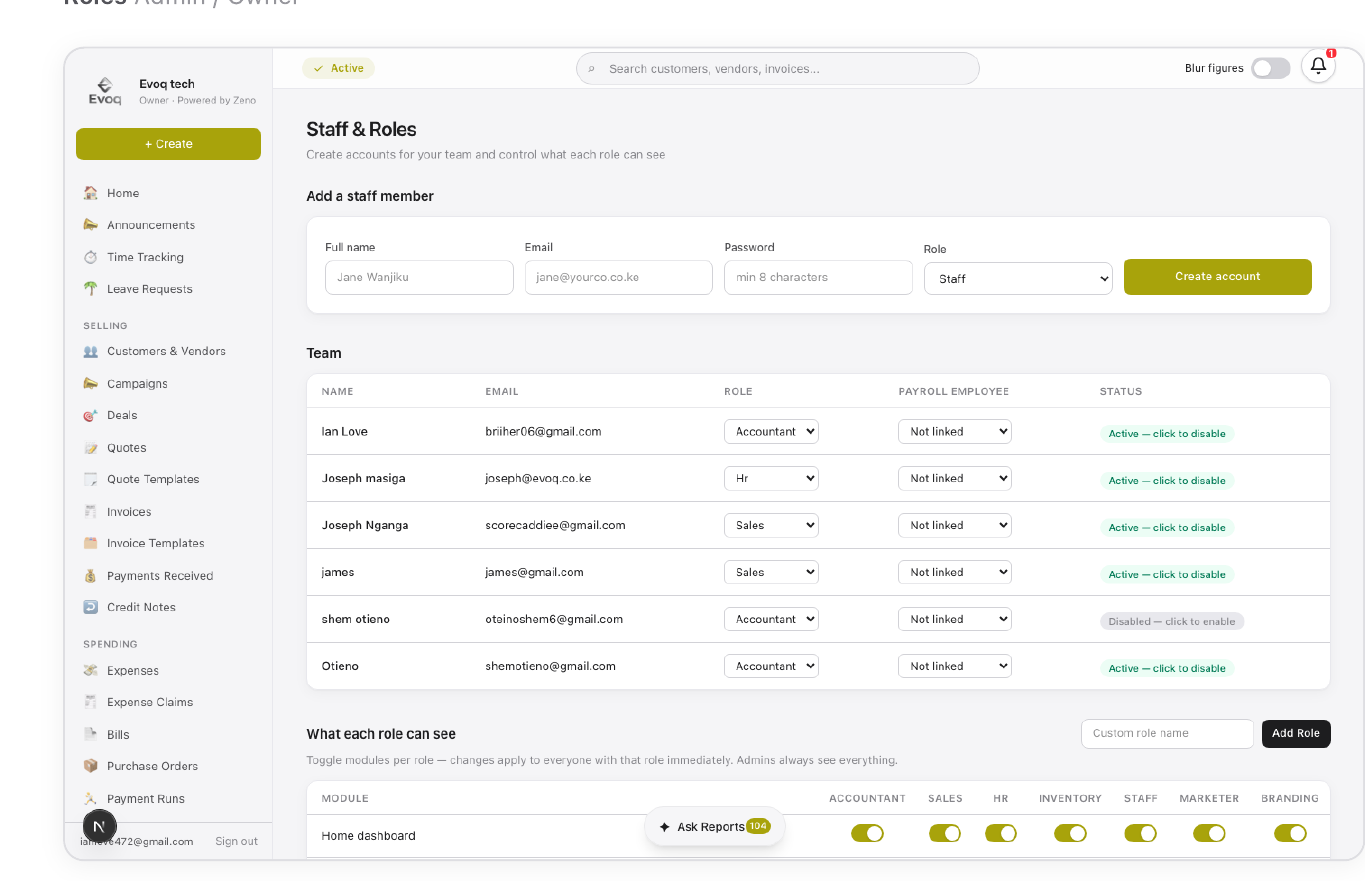This screenshot has width=1365, height=881.
Task: Open the notifications bell
Action: click(1318, 67)
